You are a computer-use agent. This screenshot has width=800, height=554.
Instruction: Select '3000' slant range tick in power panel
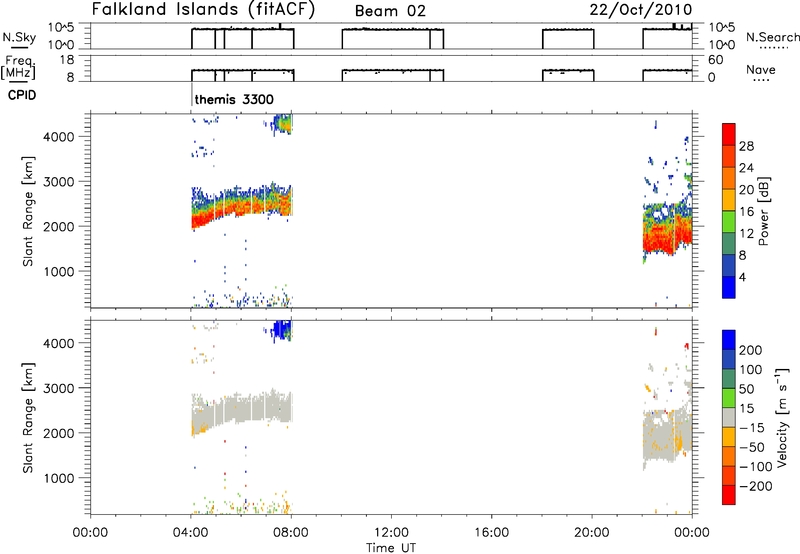[x=59, y=182]
